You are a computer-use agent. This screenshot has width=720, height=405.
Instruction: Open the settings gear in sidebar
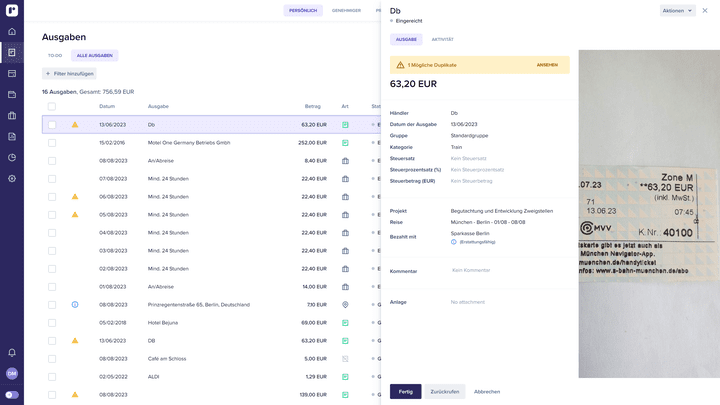(x=12, y=178)
